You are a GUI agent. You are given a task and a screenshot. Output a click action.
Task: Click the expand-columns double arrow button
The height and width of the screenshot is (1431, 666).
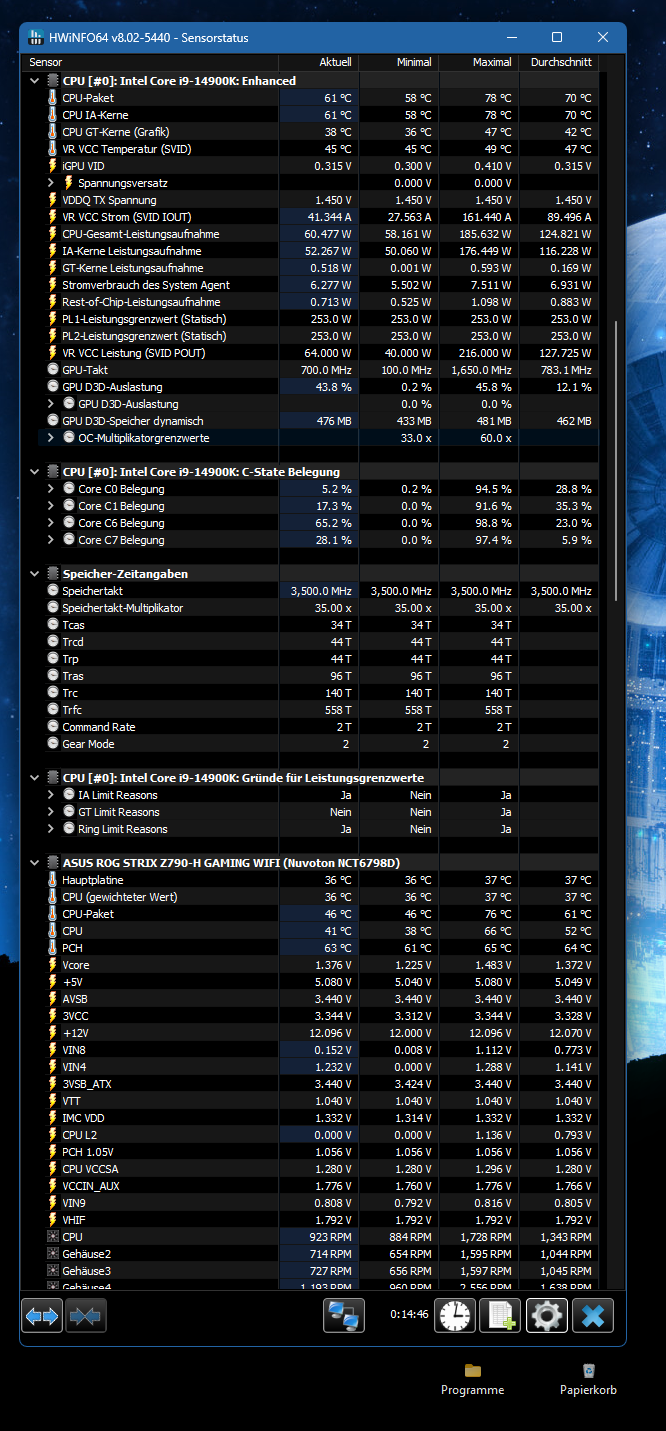tap(42, 1316)
